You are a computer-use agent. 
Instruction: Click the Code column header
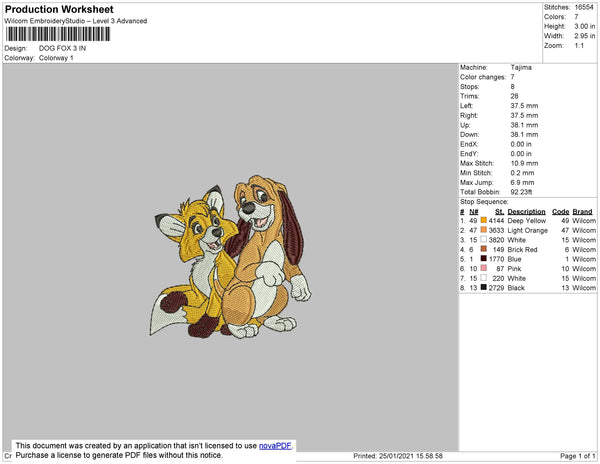pos(561,212)
